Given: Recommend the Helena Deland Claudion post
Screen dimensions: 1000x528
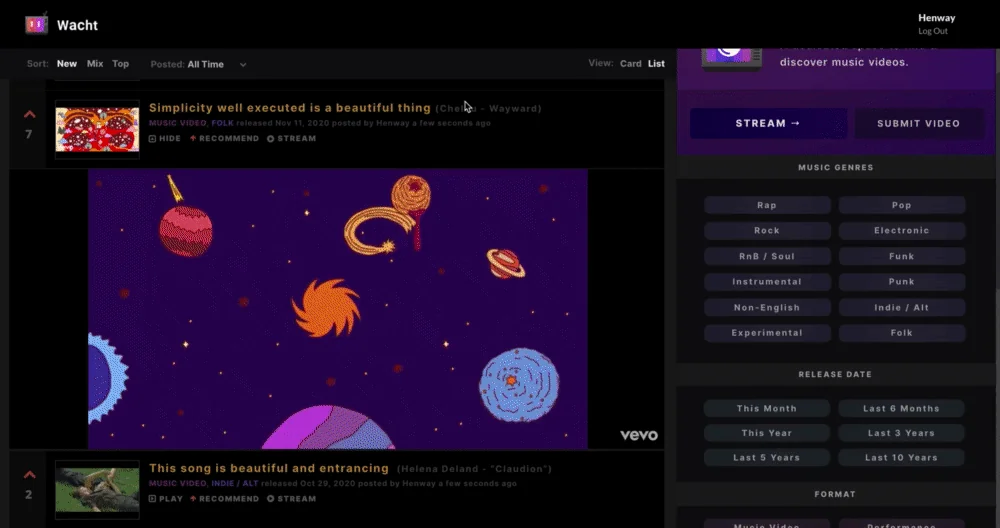Looking at the screenshot, I should [x=224, y=499].
